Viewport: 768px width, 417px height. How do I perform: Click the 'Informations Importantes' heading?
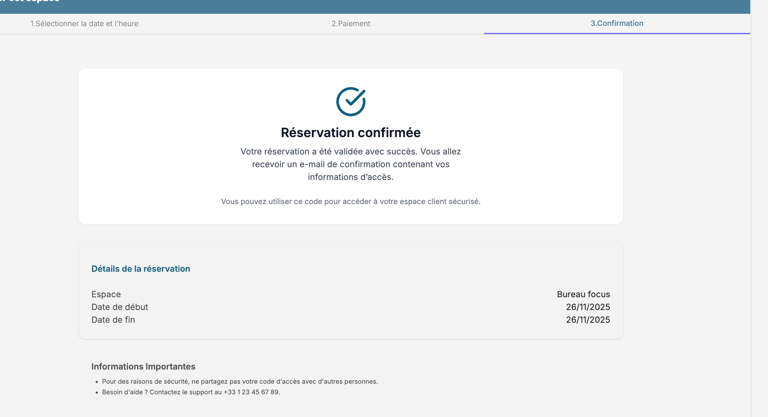tap(143, 367)
